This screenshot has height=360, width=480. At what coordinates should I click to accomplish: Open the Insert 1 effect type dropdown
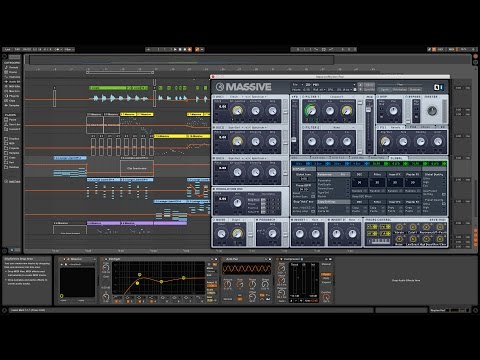[x=316, y=220]
